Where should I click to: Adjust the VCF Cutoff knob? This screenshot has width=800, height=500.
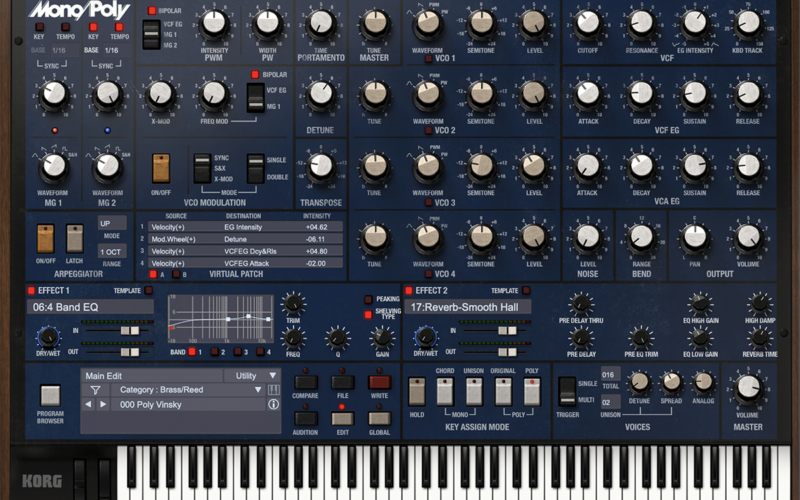pyautogui.click(x=588, y=23)
